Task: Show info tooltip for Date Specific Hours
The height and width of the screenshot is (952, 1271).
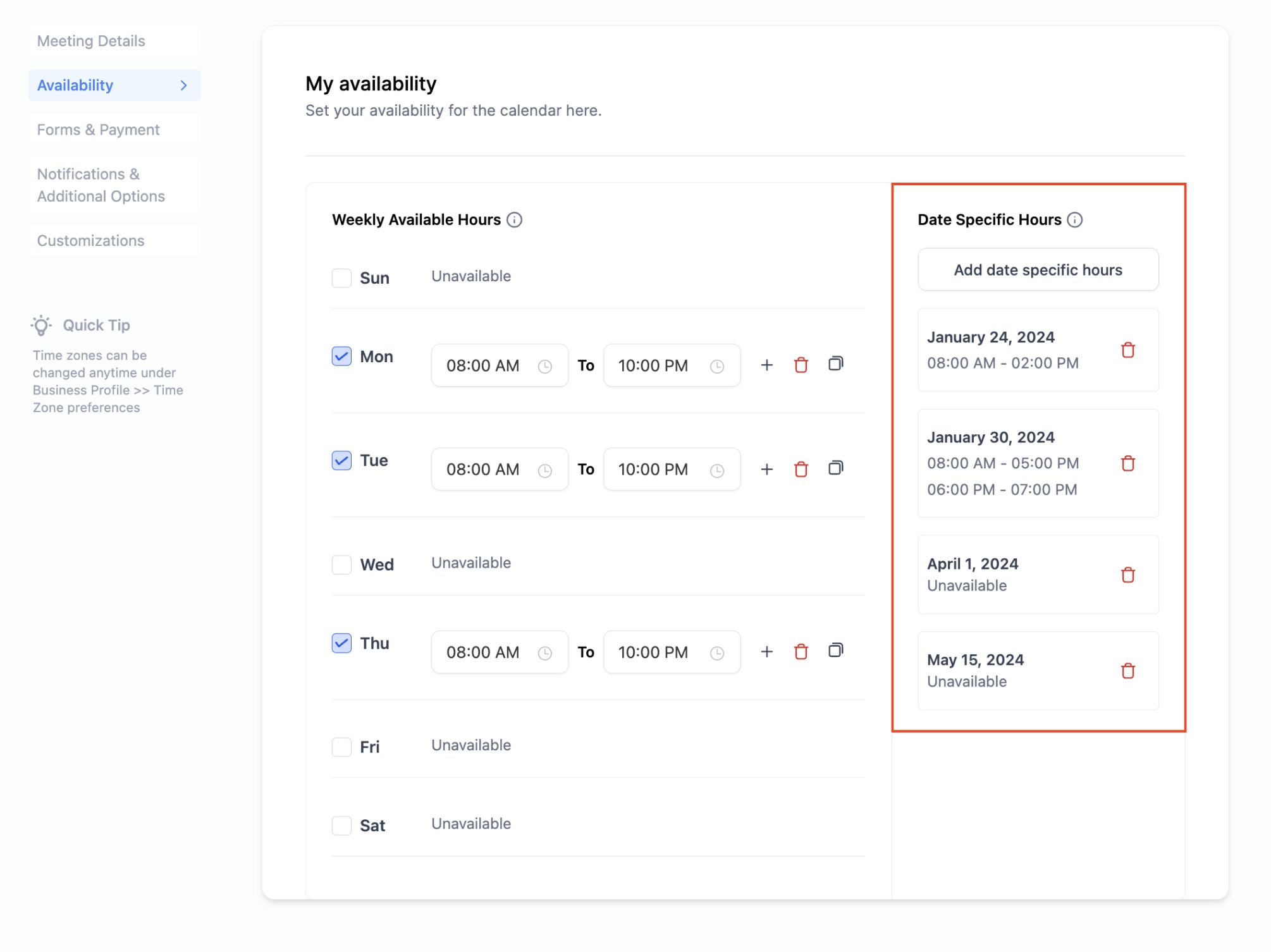Action: (x=1075, y=219)
